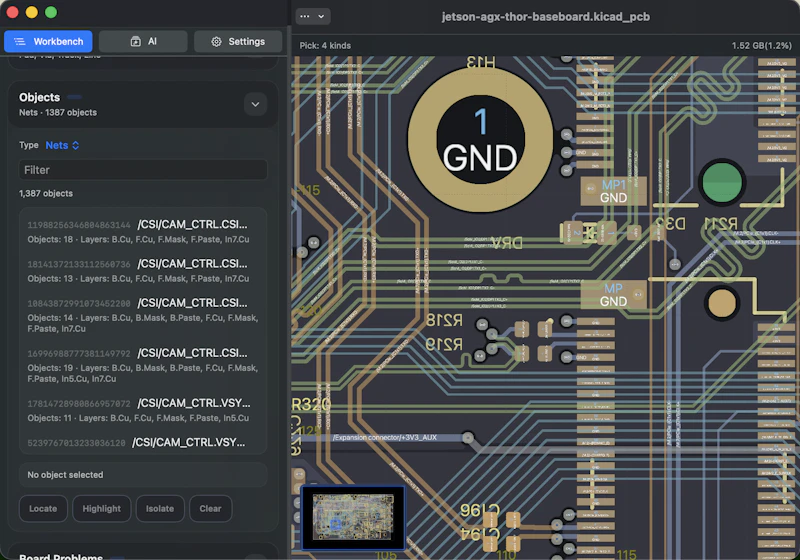800x560 pixels.
Task: Click the MP1 GND pad
Action: 613,191
